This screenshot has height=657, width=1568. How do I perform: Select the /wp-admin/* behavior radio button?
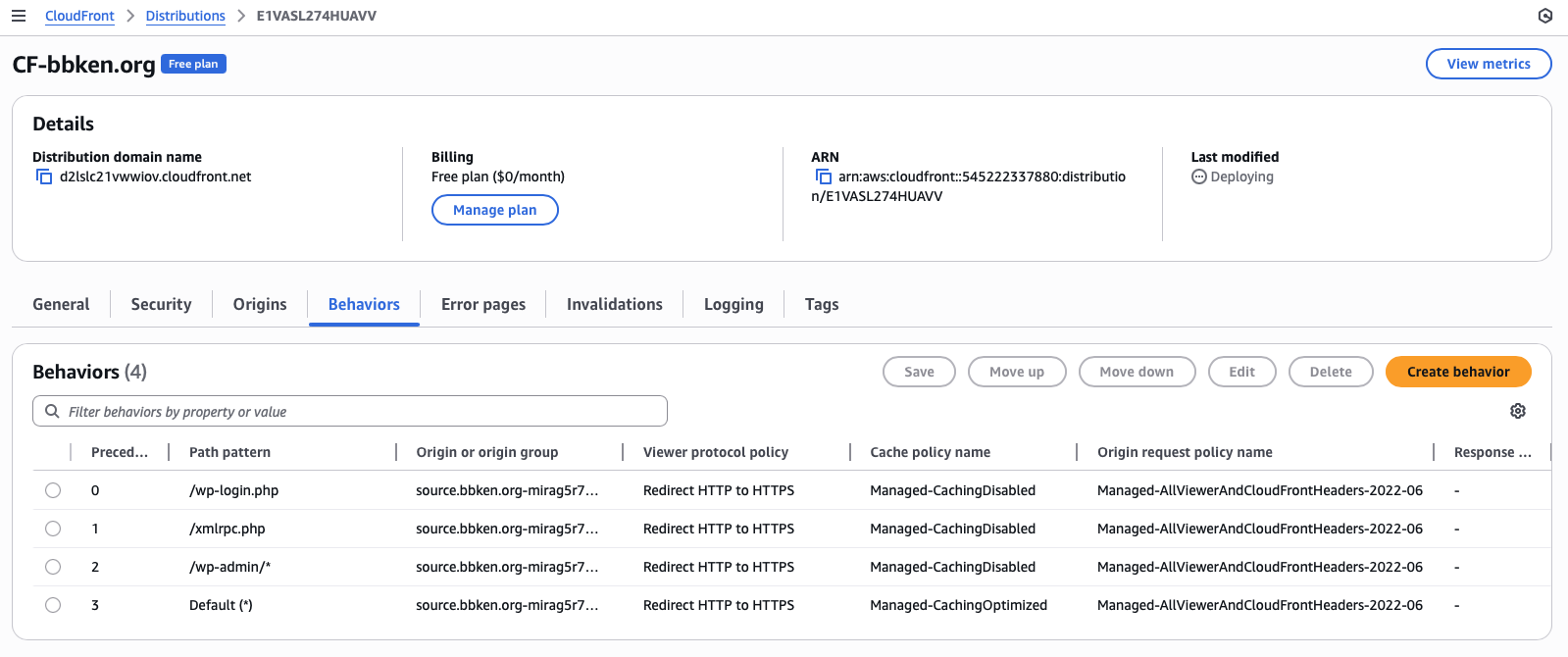(53, 567)
